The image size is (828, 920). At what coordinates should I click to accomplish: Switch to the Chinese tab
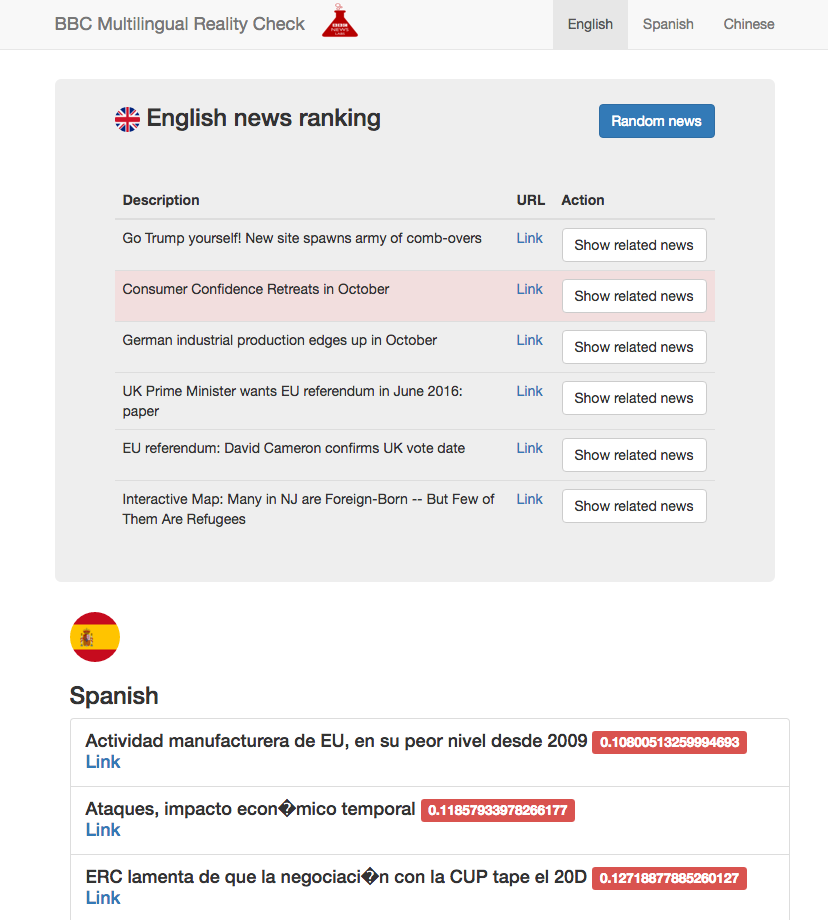(x=749, y=24)
